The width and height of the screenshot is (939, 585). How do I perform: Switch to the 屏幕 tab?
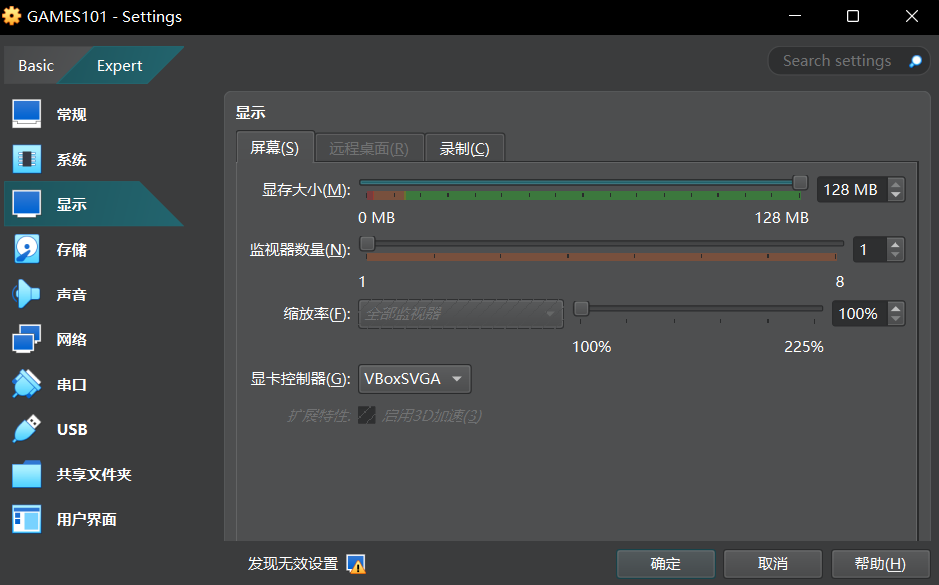(274, 148)
